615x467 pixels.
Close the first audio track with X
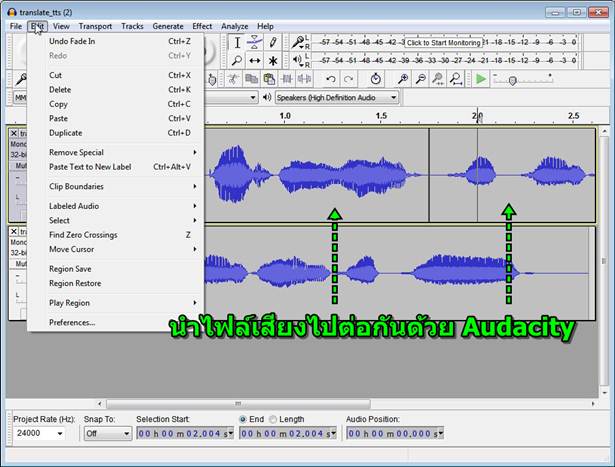click(14, 133)
